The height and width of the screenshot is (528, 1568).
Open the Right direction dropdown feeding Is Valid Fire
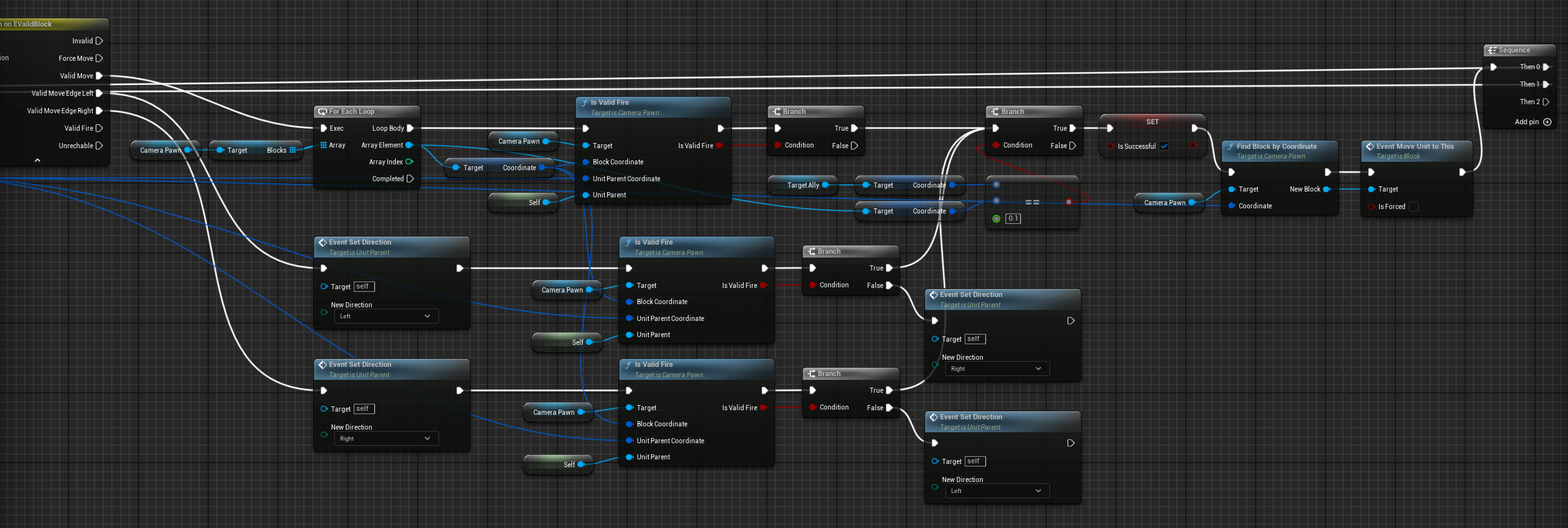[x=386, y=439]
